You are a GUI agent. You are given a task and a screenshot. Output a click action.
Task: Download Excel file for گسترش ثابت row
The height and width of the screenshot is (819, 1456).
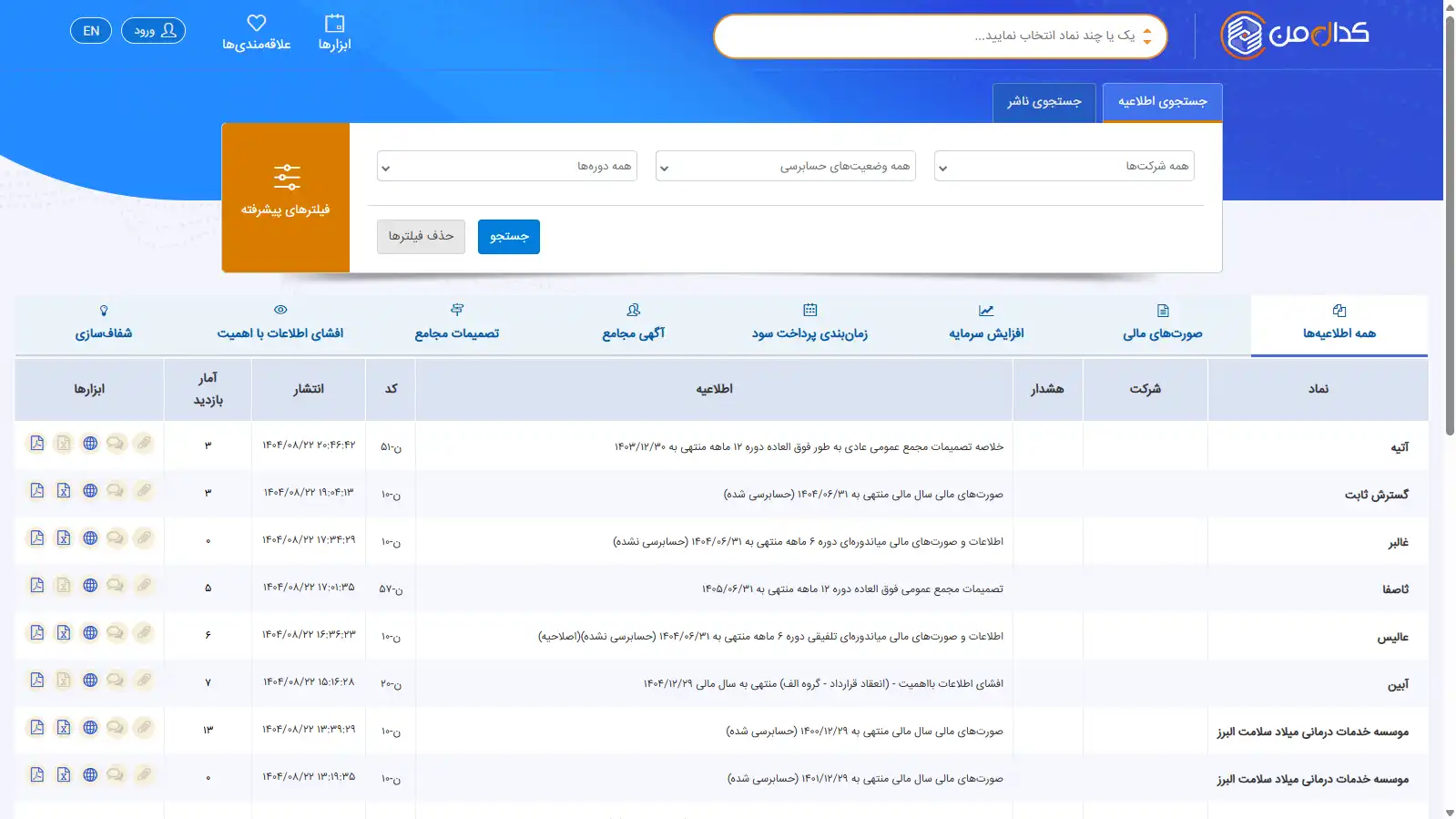[64, 491]
